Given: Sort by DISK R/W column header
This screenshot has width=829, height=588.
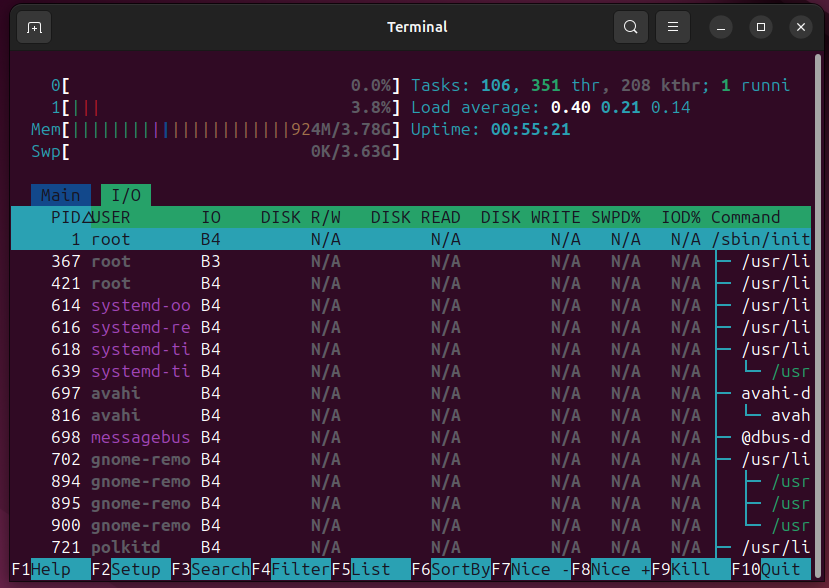Looking at the screenshot, I should [x=300, y=217].
